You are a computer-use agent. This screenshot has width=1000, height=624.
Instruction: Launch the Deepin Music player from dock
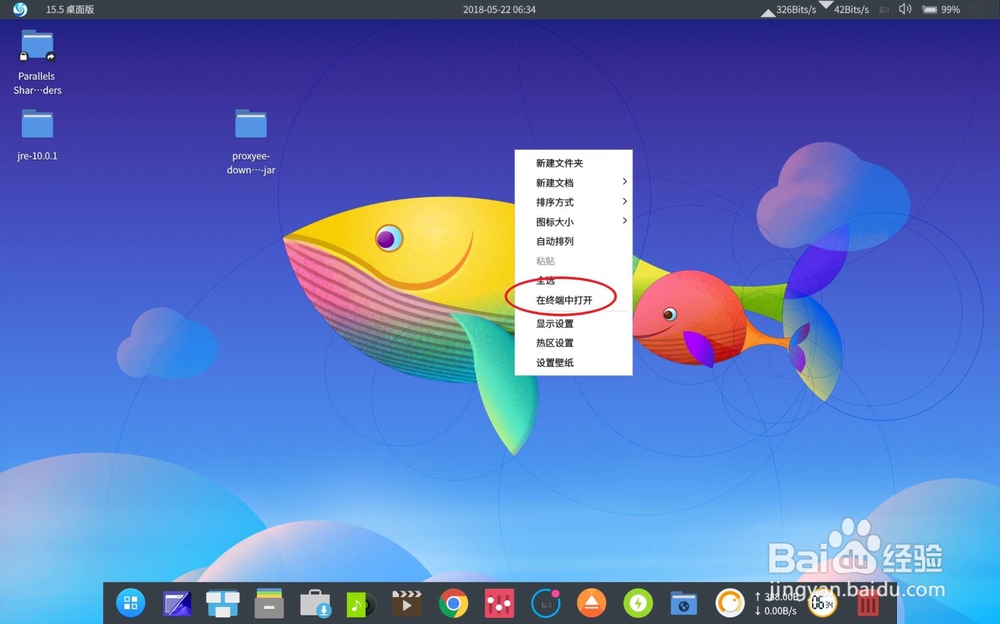tap(361, 603)
